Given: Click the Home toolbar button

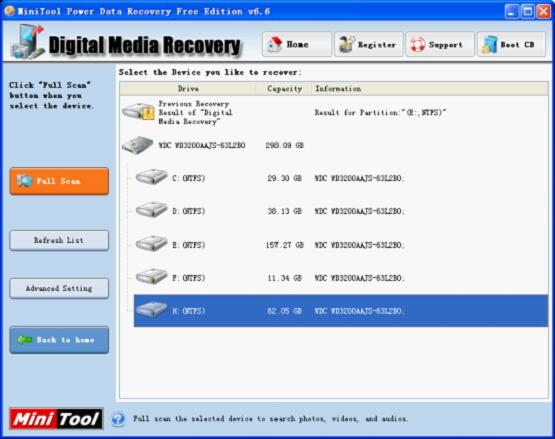Looking at the screenshot, I should 297,44.
